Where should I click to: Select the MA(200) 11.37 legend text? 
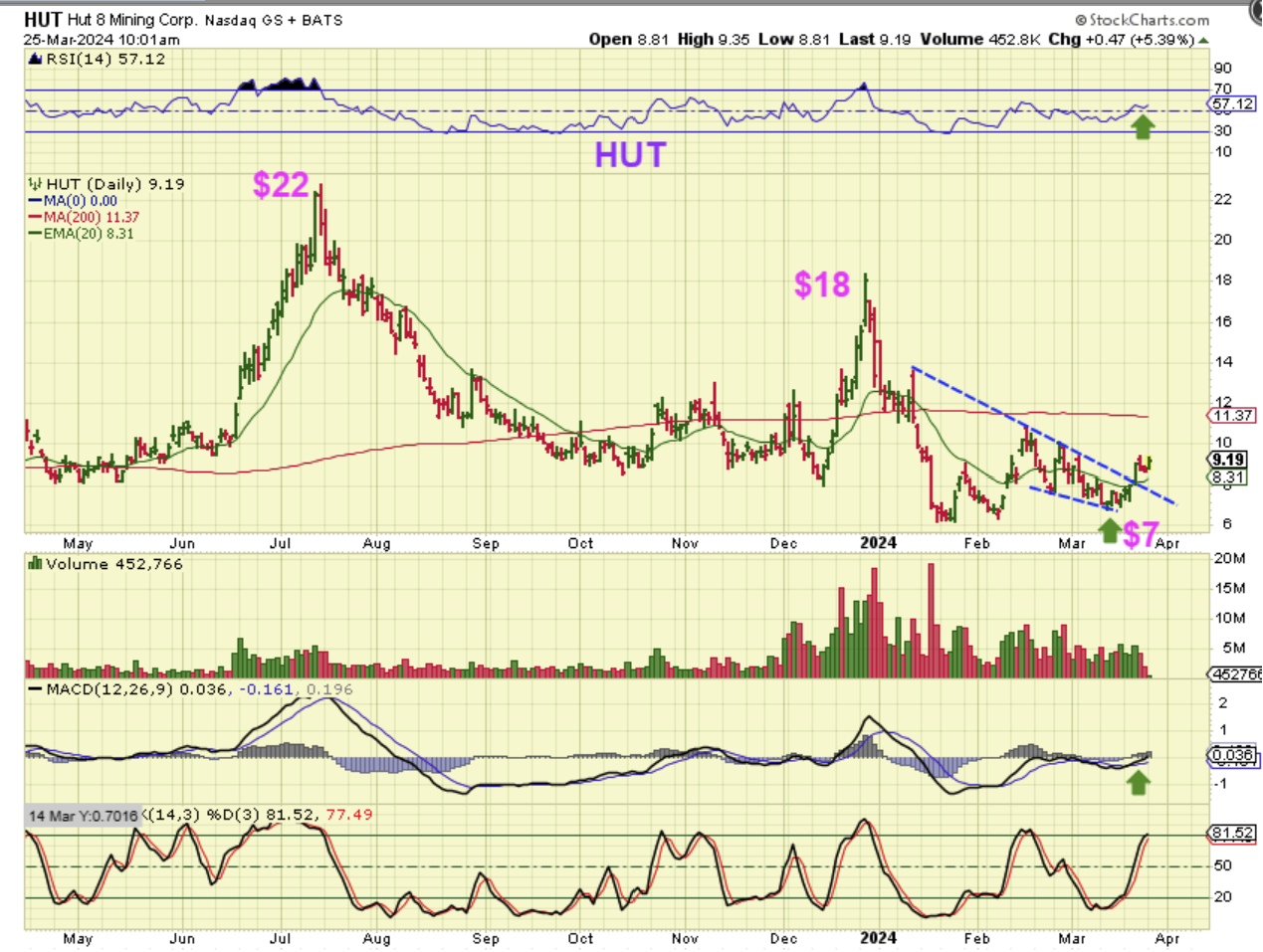click(92, 217)
